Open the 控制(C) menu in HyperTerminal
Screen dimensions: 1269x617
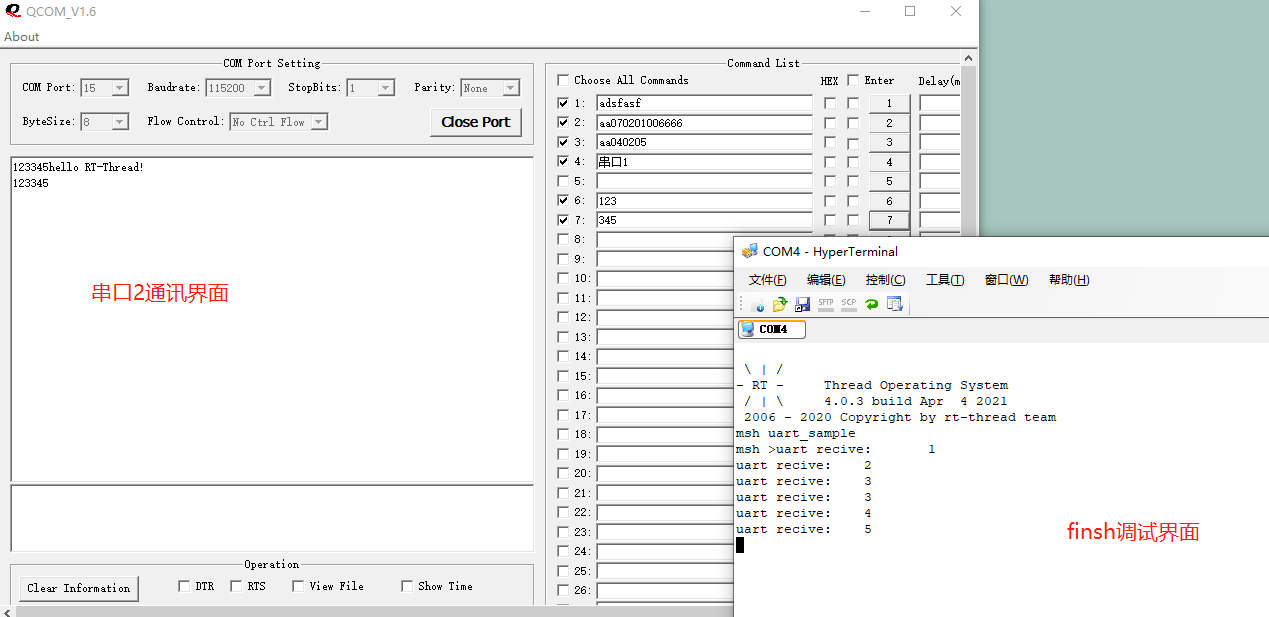885,280
